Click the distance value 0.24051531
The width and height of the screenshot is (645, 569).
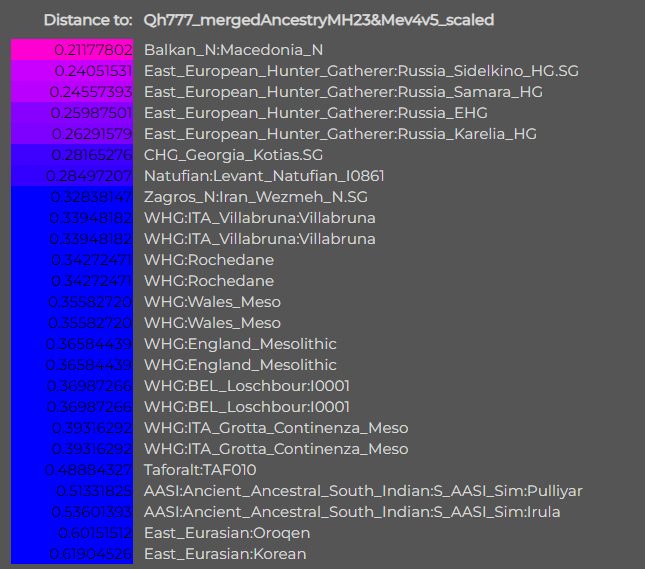pos(93,71)
